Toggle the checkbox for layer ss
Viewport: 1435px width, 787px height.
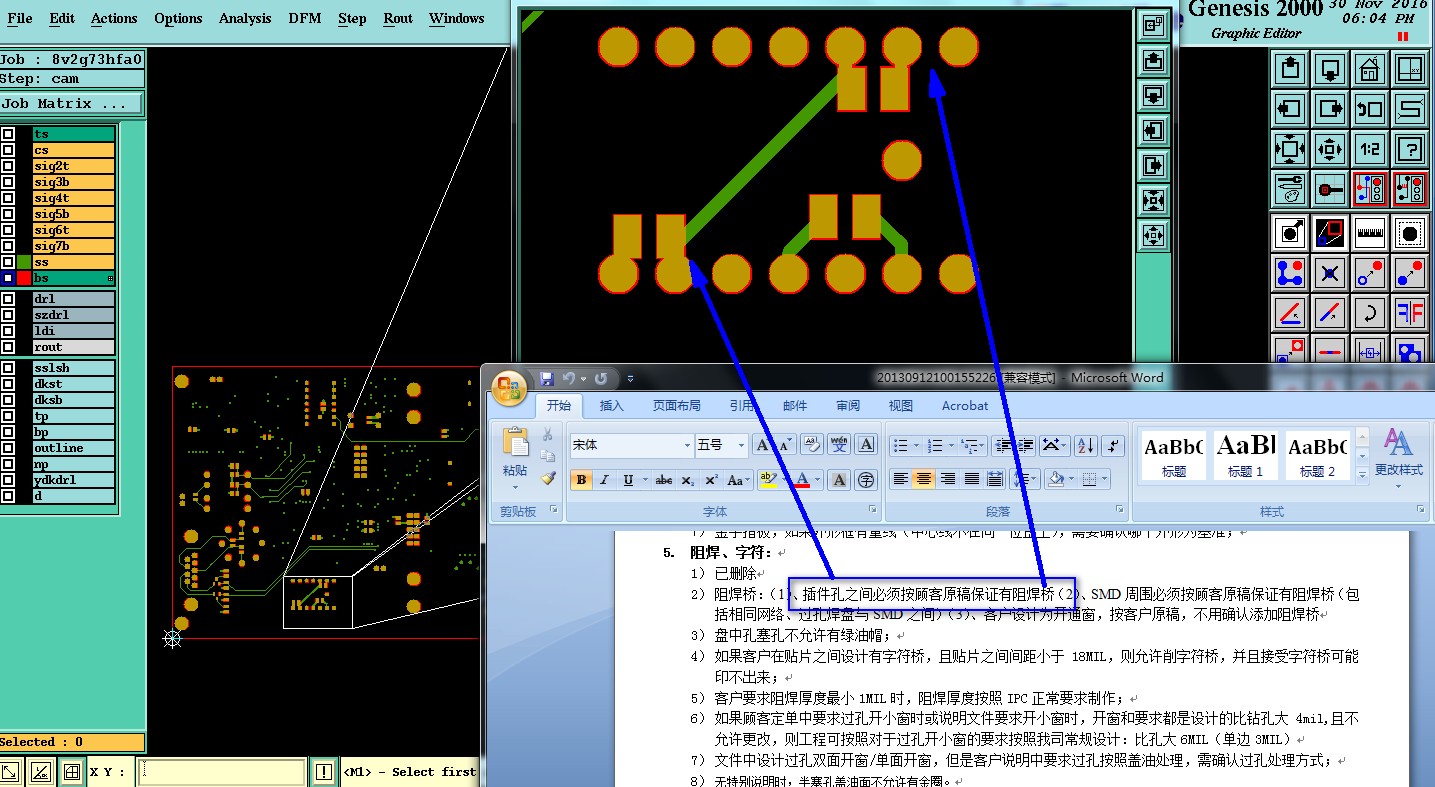pyautogui.click(x=8, y=262)
